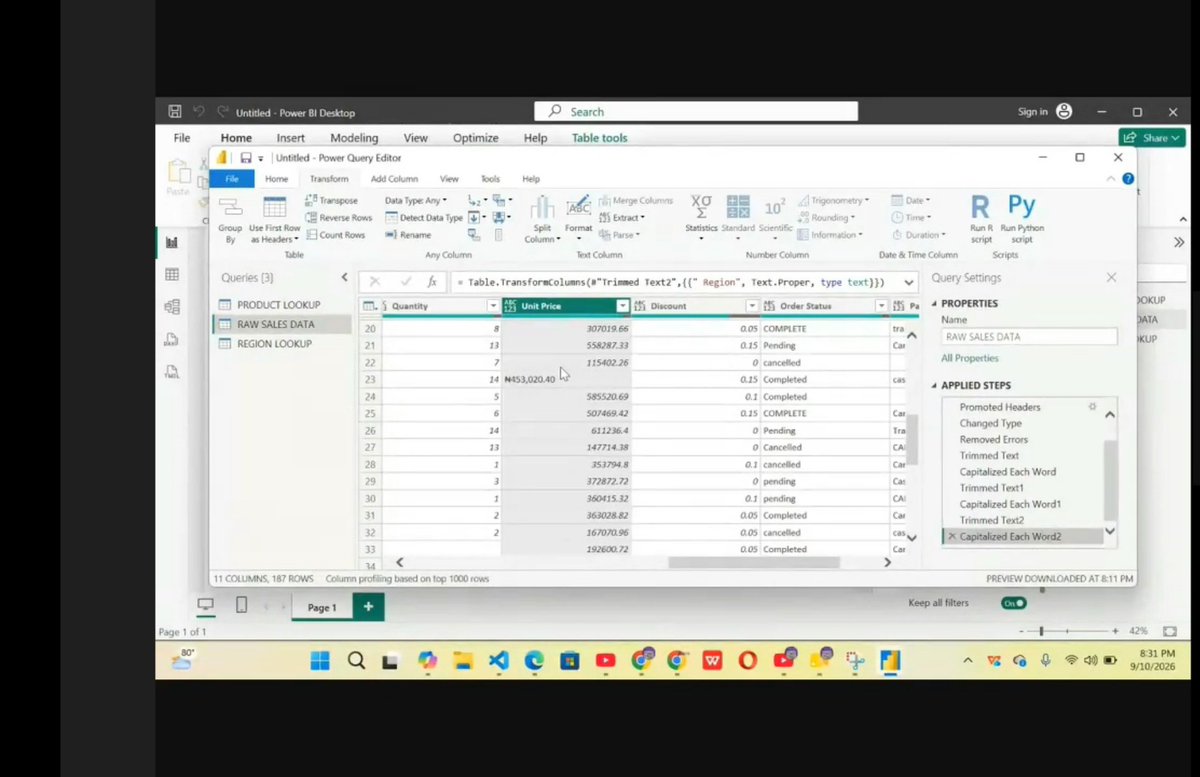
Task: Open the Extract dropdown
Action: (x=622, y=217)
